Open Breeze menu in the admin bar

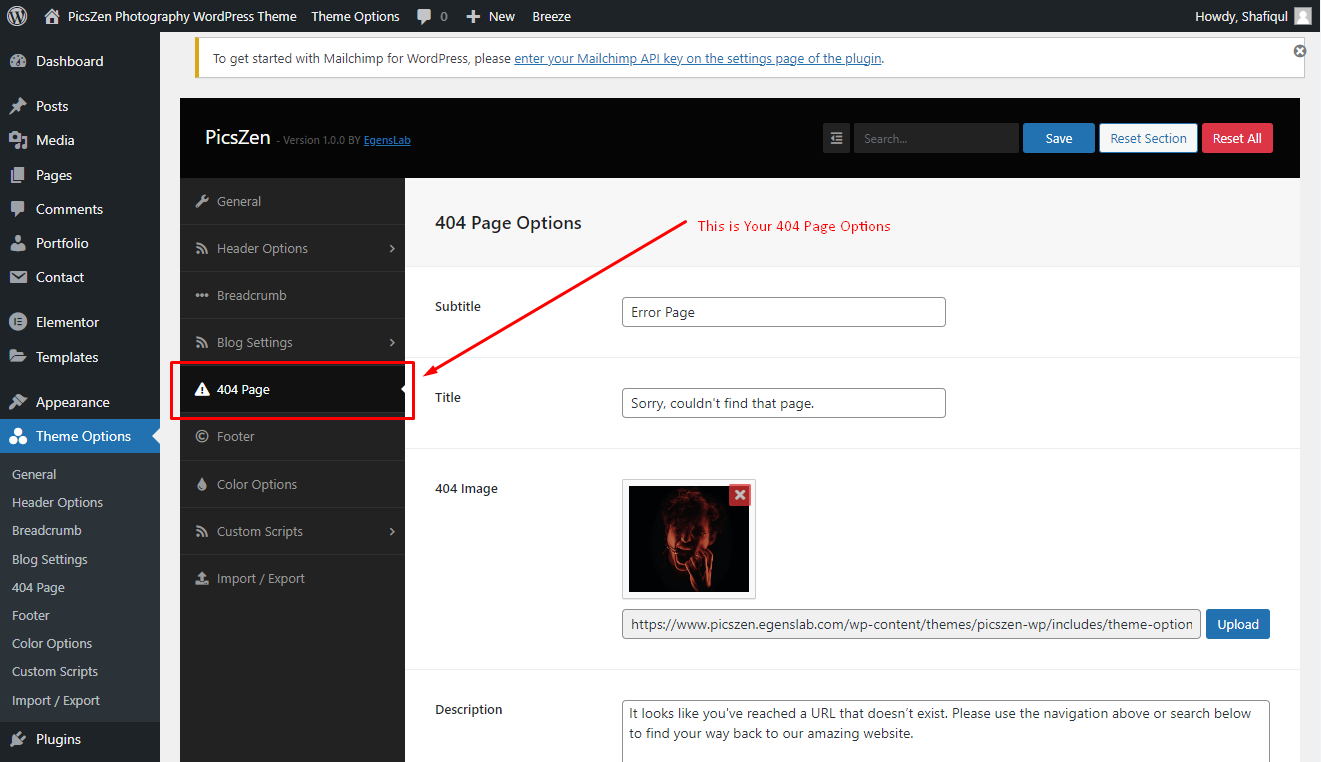pos(552,16)
